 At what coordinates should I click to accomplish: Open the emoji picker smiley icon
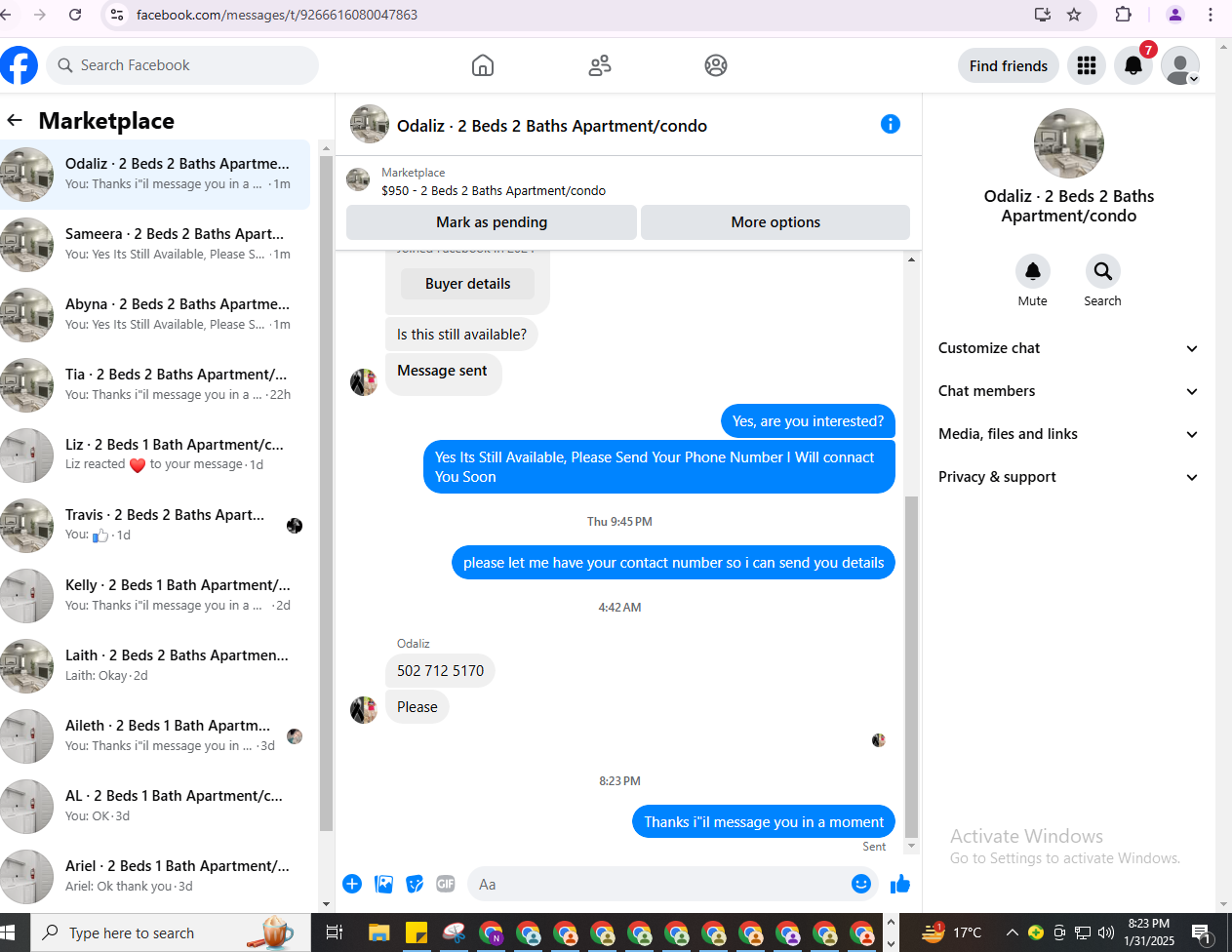861,884
